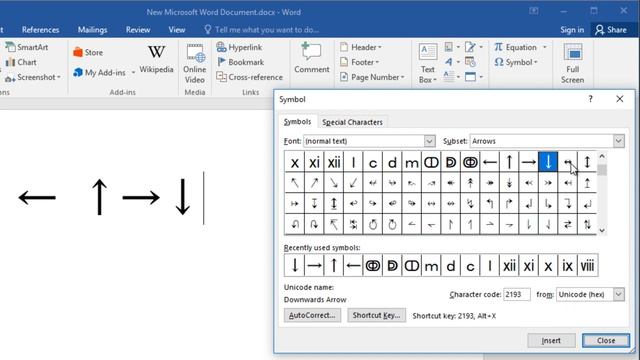Click the symbol grid scroll down arrow
Image resolution: width=640 pixels, height=360 pixels.
(x=602, y=231)
